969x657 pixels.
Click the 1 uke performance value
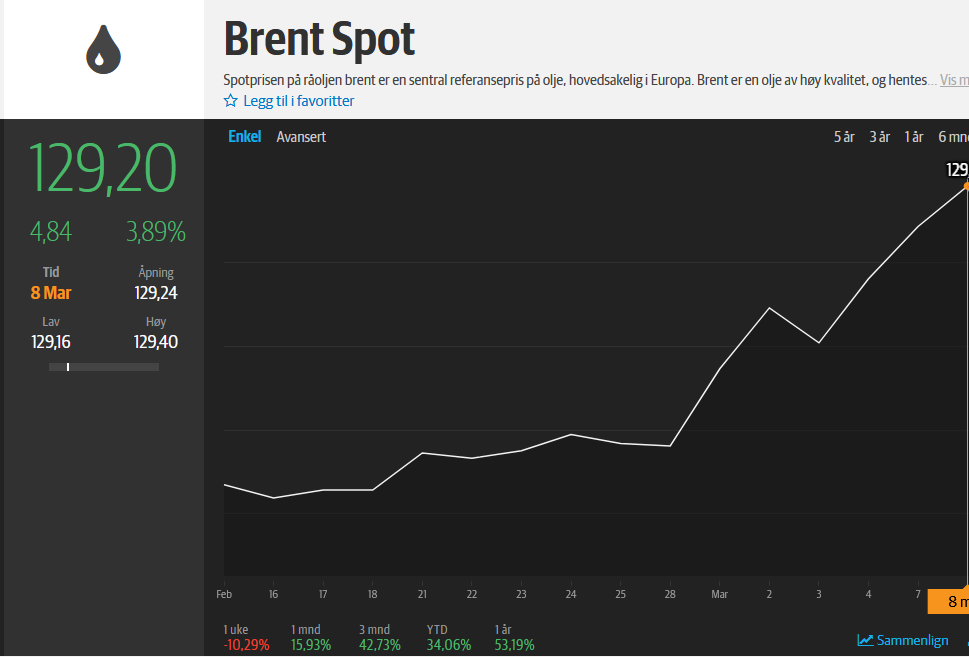tap(246, 645)
